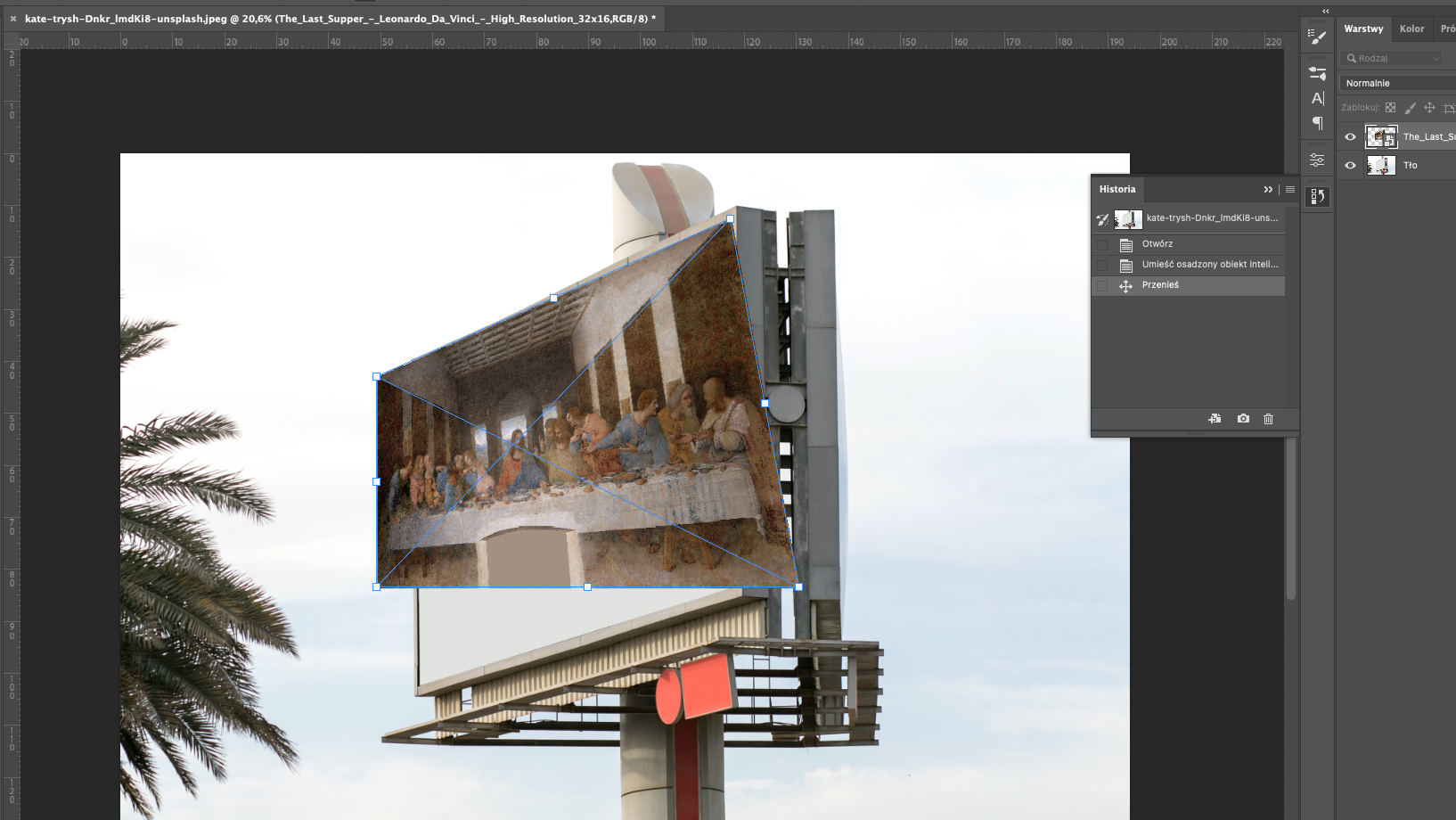Viewport: 1456px width, 820px height.
Task: Delete current history state trash icon
Action: tap(1269, 419)
